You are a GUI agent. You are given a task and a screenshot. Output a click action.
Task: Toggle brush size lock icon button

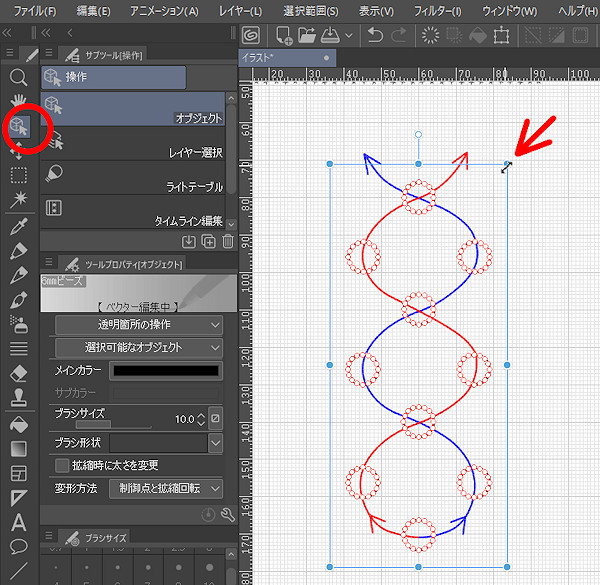(x=215, y=419)
